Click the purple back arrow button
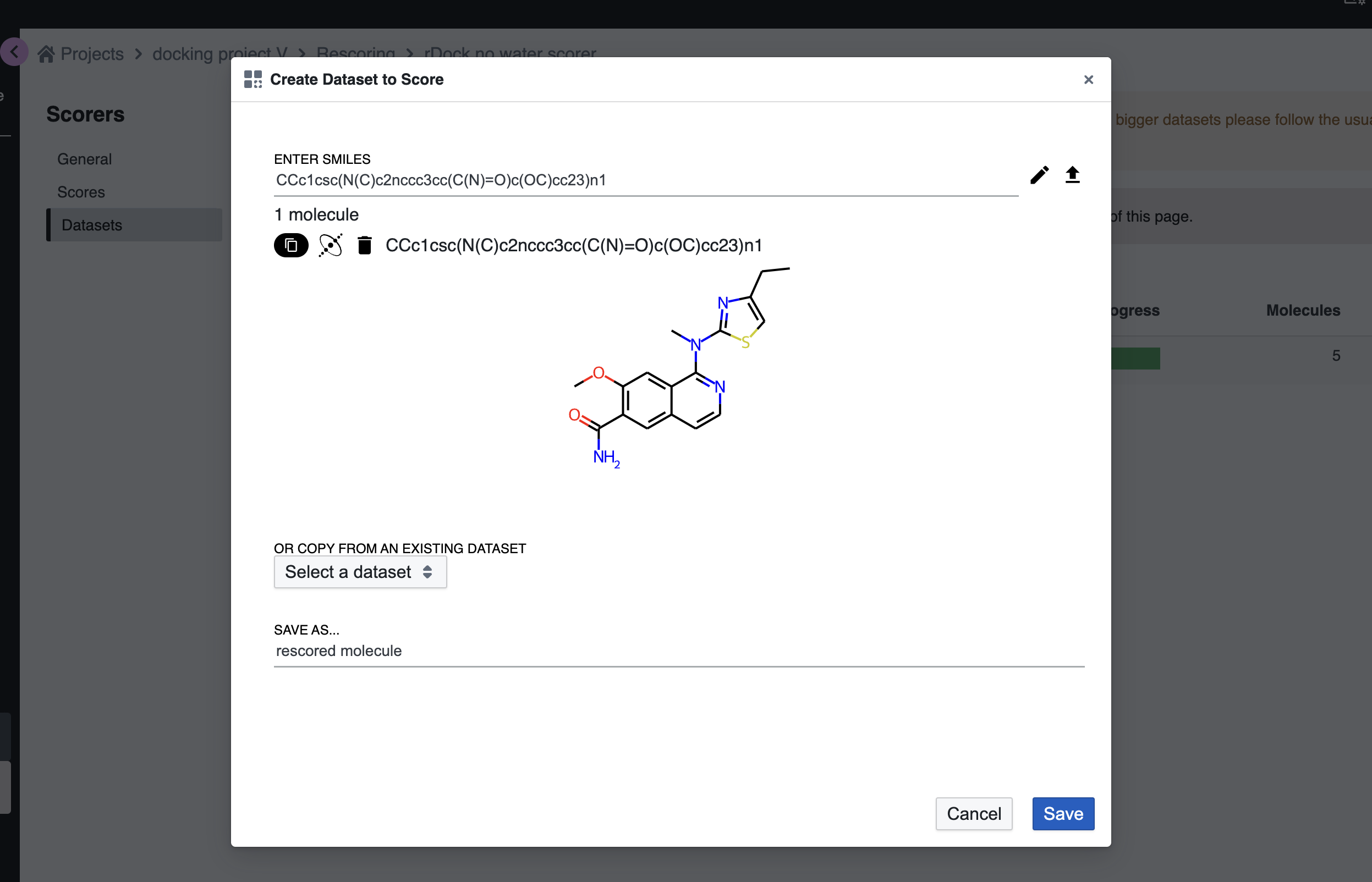1372x882 pixels. [x=14, y=52]
